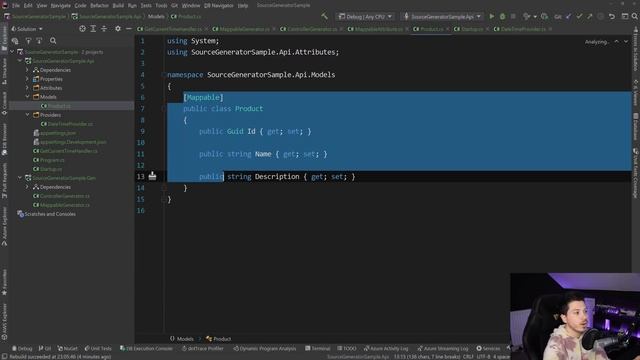Open the Debug | Any CPU configuration dropdown
Image resolution: width=640 pixels, height=360 pixels.
365,17
